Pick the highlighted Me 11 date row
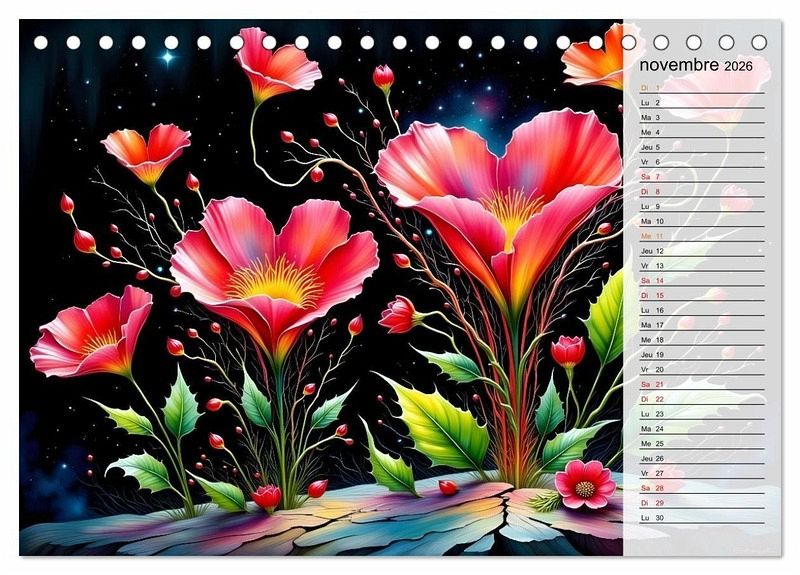Image resolution: width=800 pixels, height=575 pixels. (x=651, y=236)
